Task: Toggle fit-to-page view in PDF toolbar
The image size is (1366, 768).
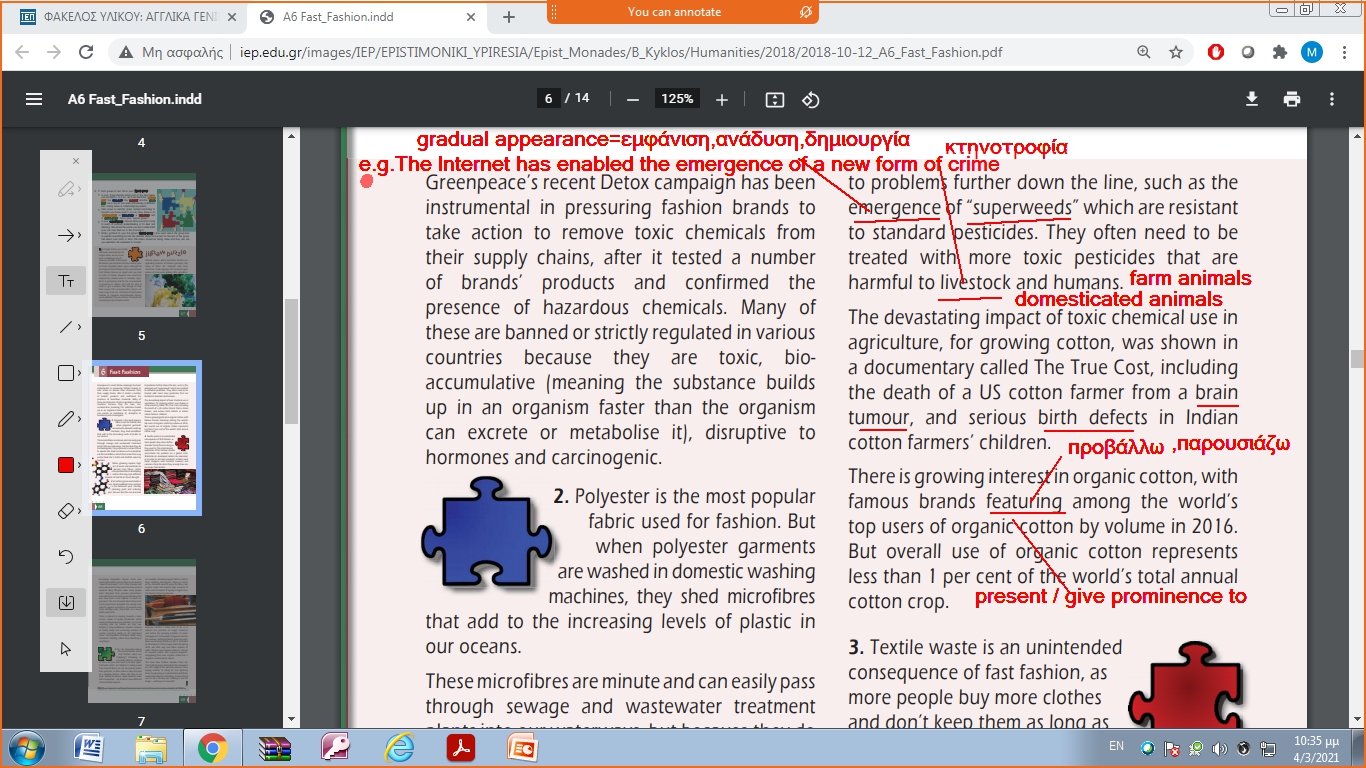Action: point(774,99)
